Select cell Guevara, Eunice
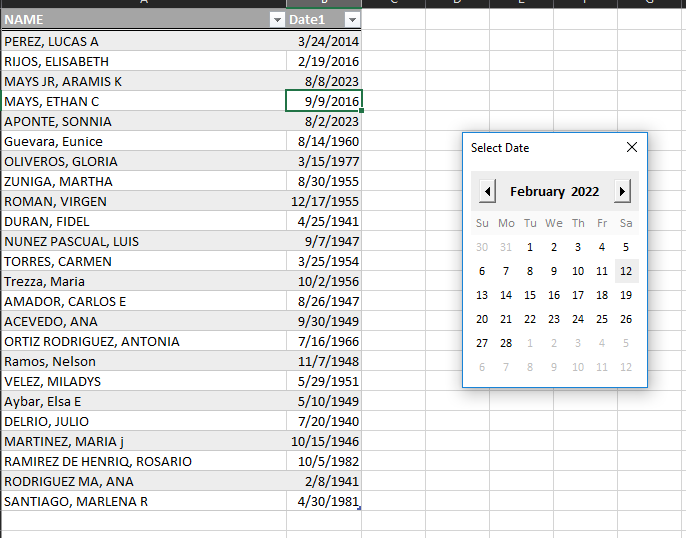Screen dimensions: 686x538 [144, 142]
